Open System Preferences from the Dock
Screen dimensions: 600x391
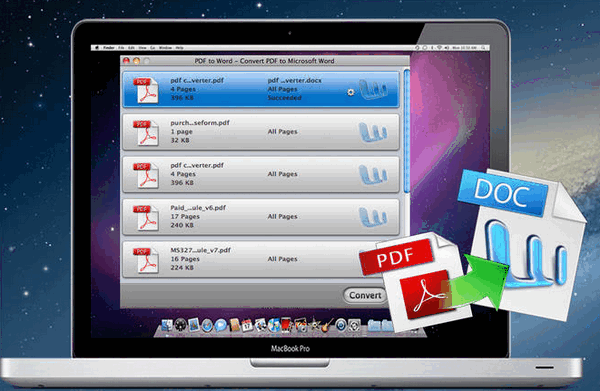[354, 325]
